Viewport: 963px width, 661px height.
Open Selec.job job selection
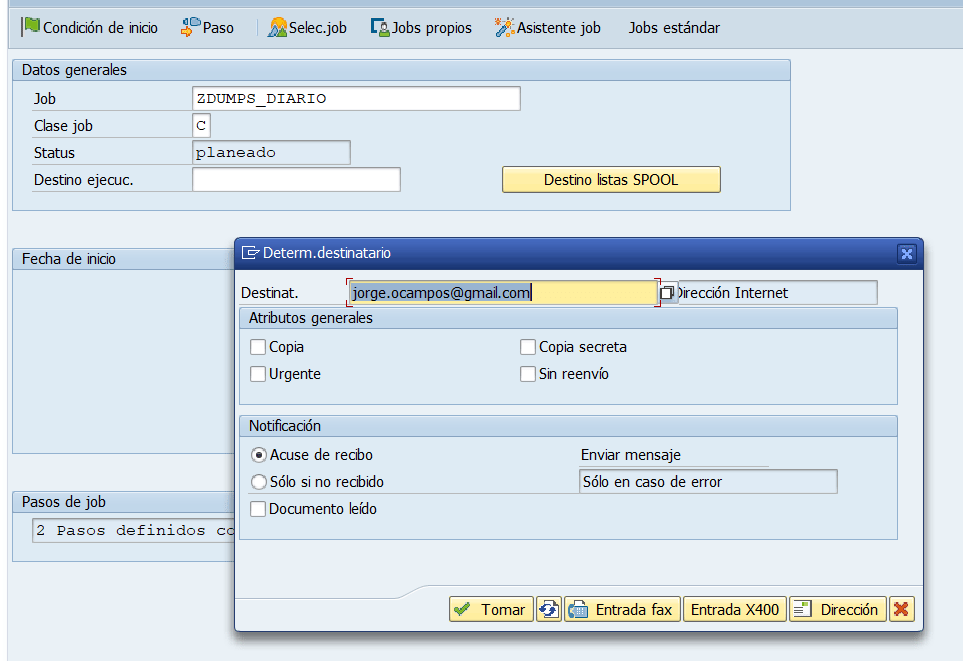[x=307, y=28]
